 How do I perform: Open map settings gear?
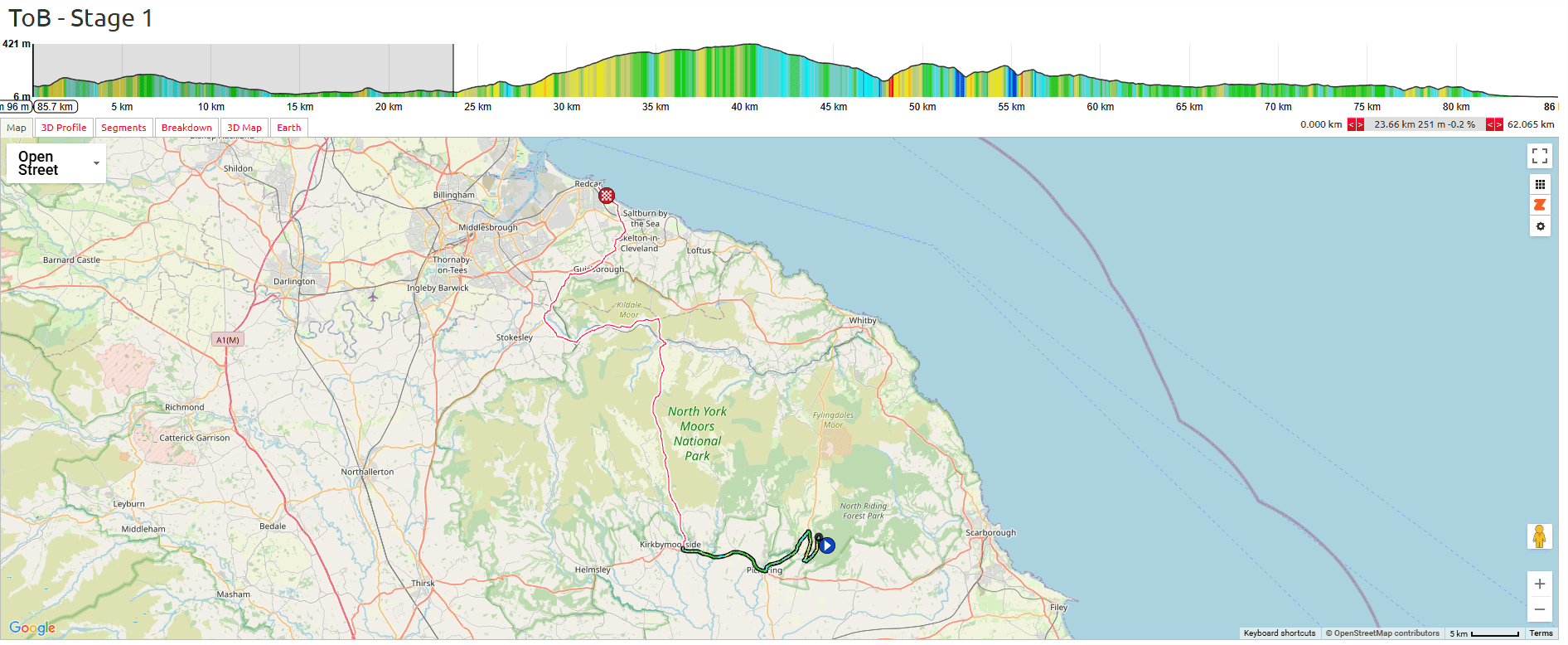click(1540, 226)
